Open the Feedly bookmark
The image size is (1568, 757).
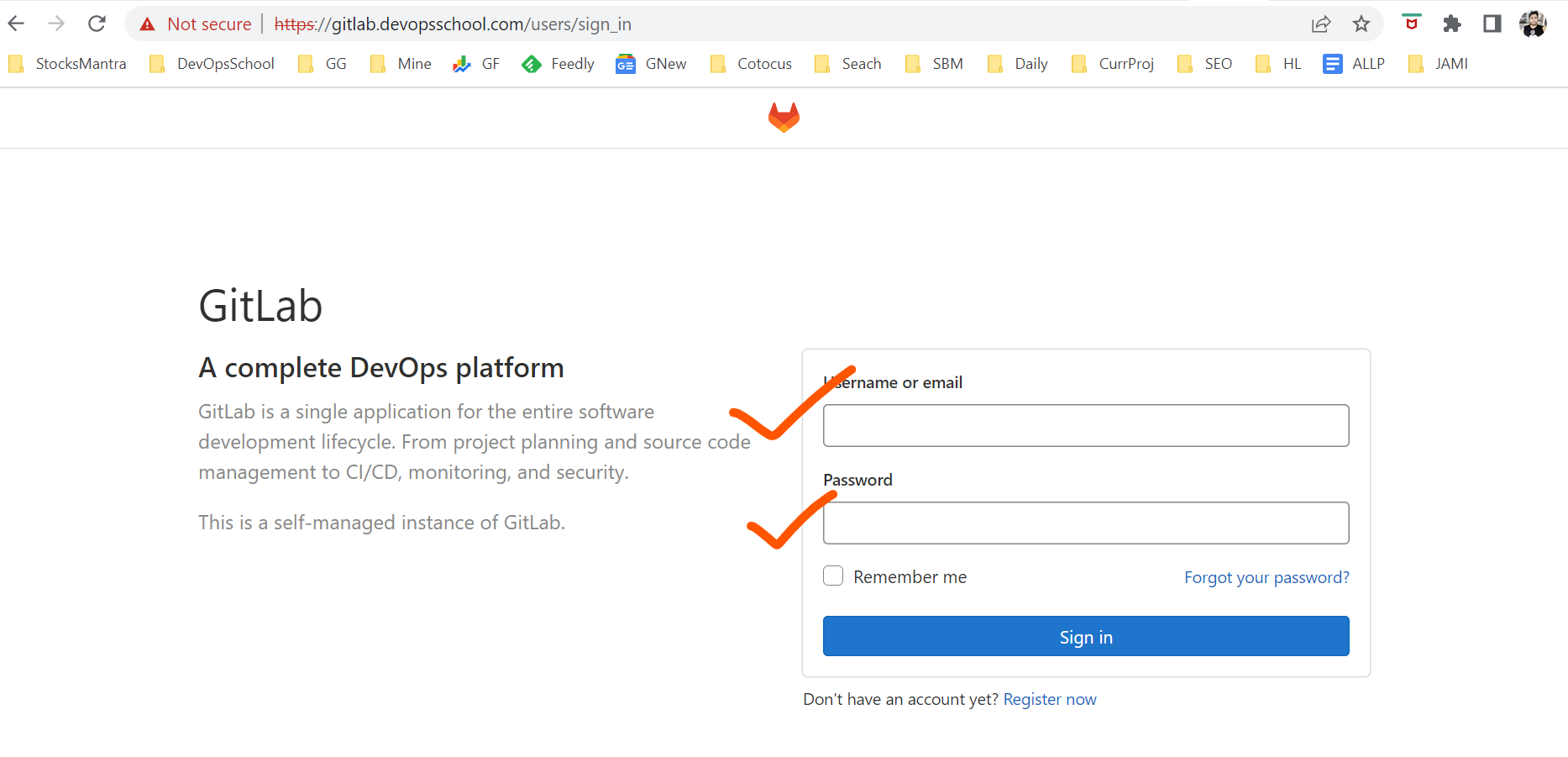point(559,64)
